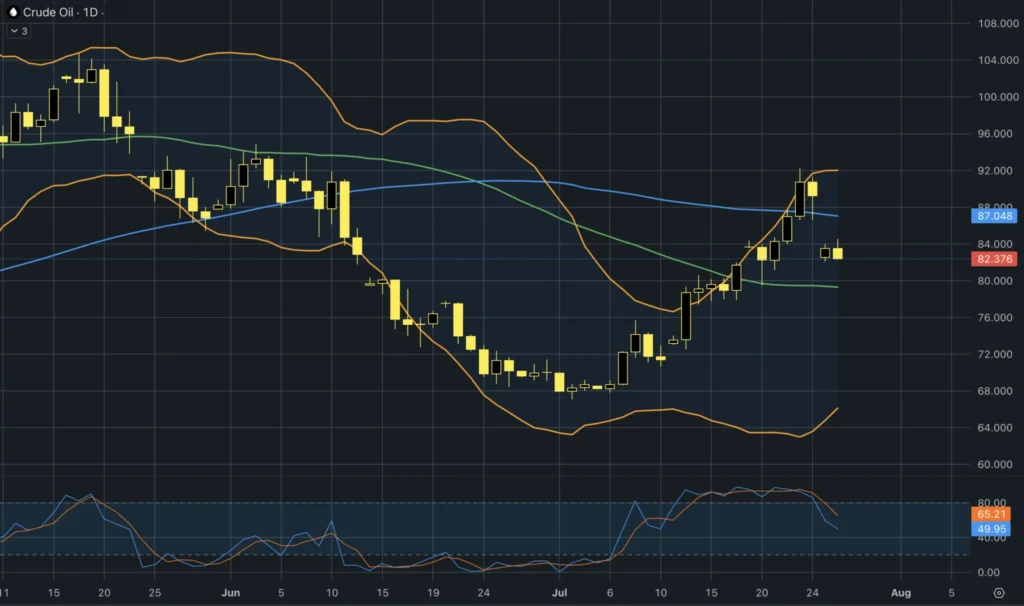Select the 1D interval label
Screen dimensions: 1024x606
click(x=90, y=12)
